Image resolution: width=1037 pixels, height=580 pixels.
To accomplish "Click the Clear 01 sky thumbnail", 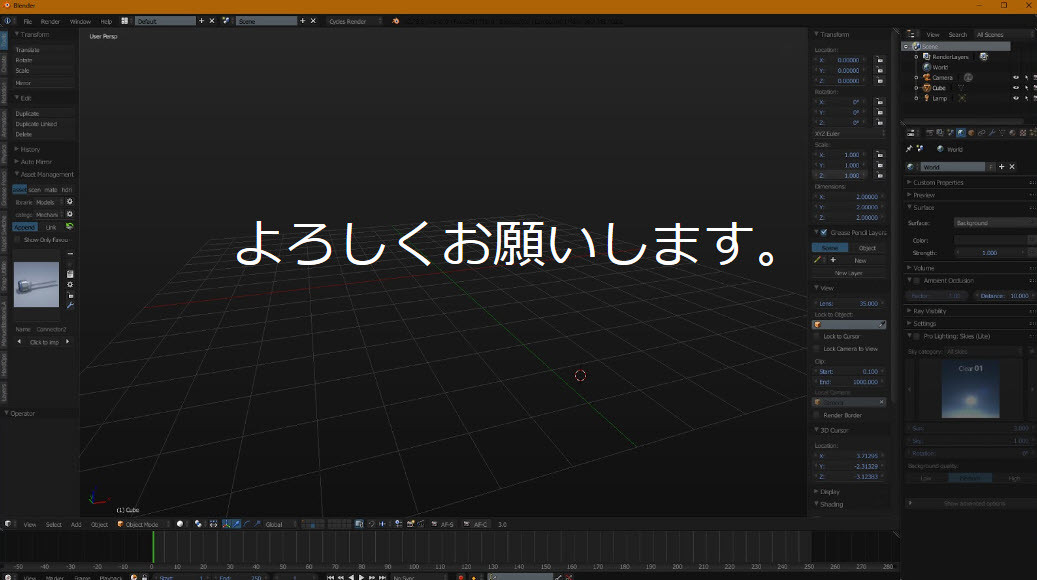I will [970, 390].
